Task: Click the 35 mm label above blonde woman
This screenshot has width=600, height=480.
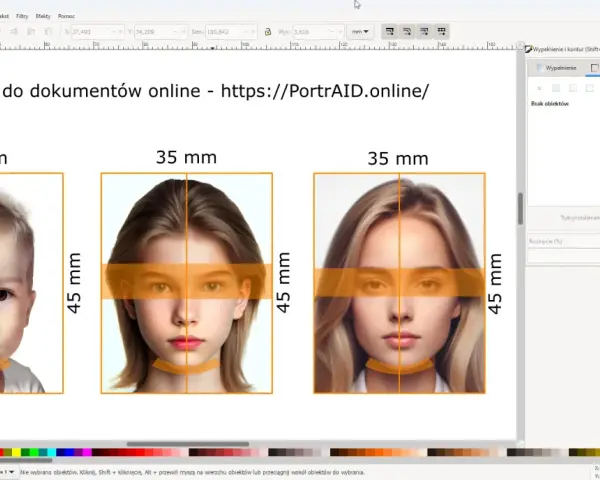Action: (x=398, y=158)
